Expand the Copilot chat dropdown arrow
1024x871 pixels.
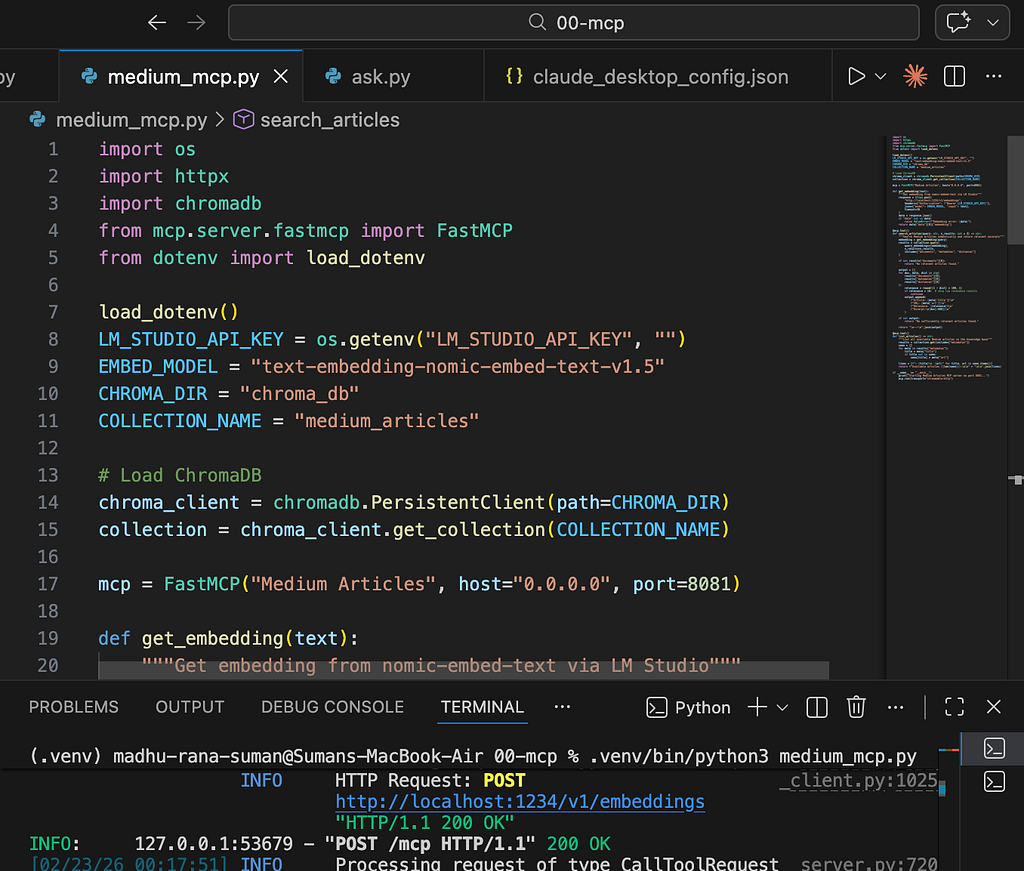pos(993,23)
